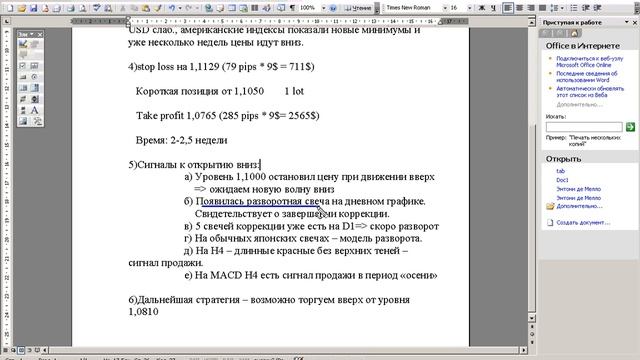The width and height of the screenshot is (640, 360).
Task: Click the Columns layout icon
Action: (255, 8)
